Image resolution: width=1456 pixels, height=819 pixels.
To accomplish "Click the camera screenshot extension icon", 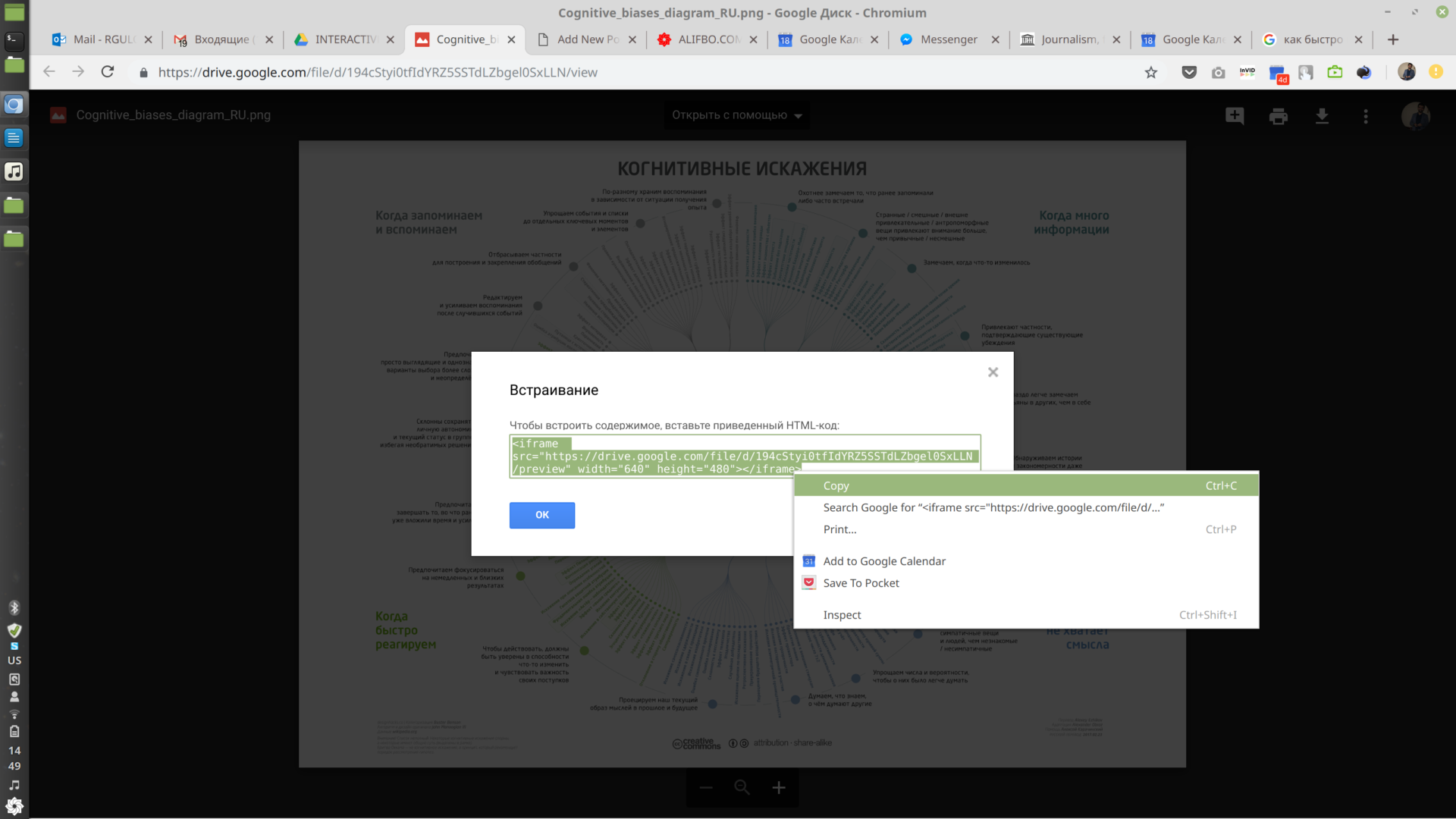I will coord(1218,72).
